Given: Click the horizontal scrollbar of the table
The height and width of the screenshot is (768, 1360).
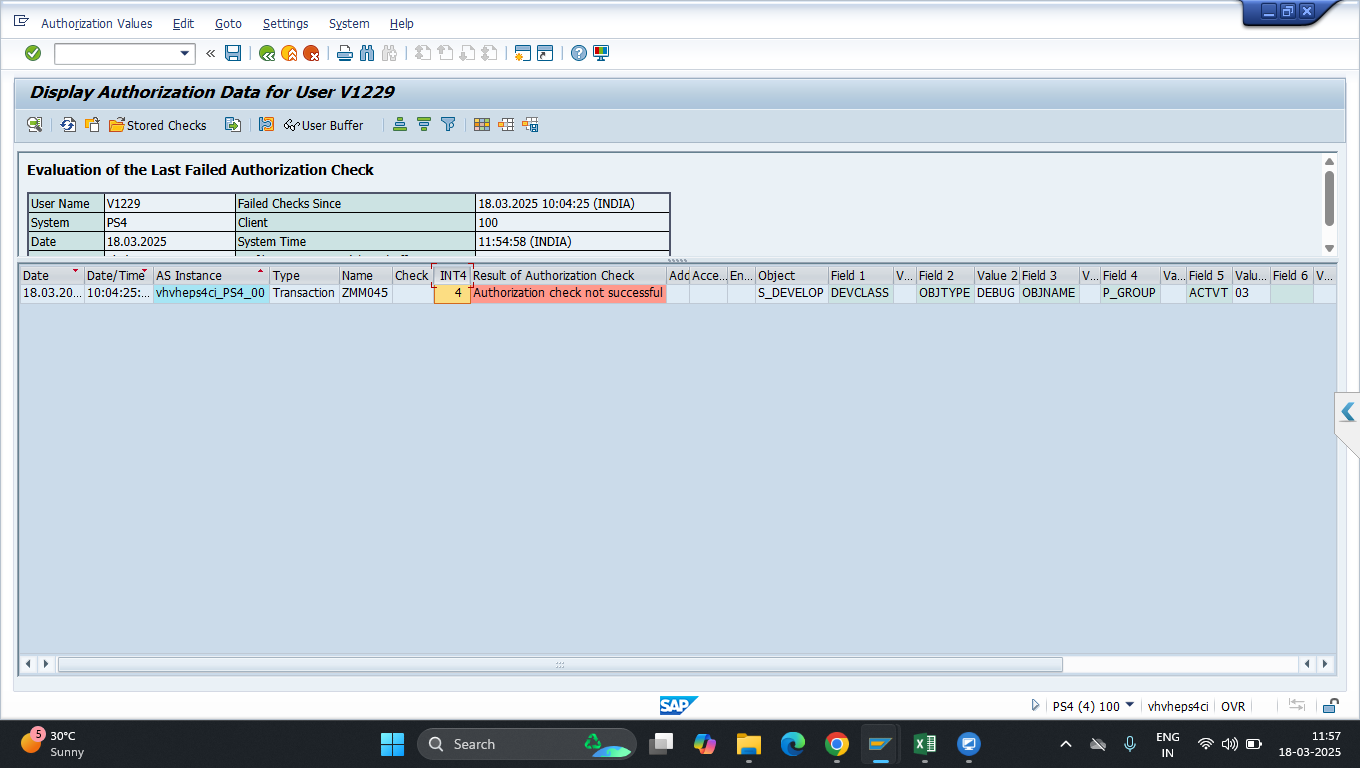Looking at the screenshot, I should [x=560, y=664].
